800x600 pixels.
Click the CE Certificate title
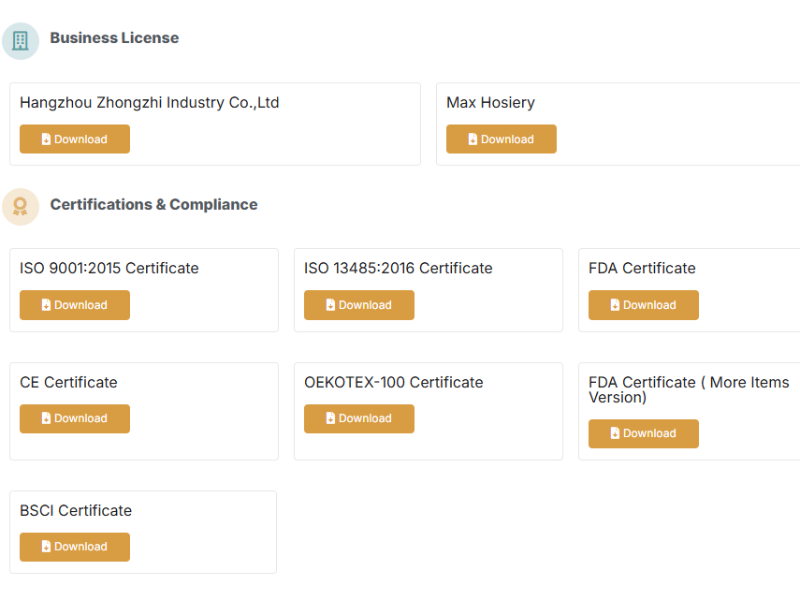click(68, 382)
